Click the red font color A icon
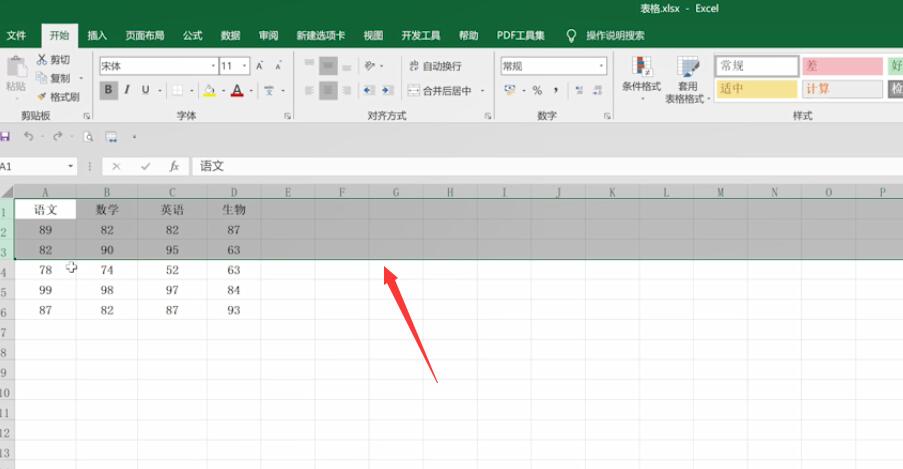Image resolution: width=903 pixels, height=469 pixels. pos(237,90)
